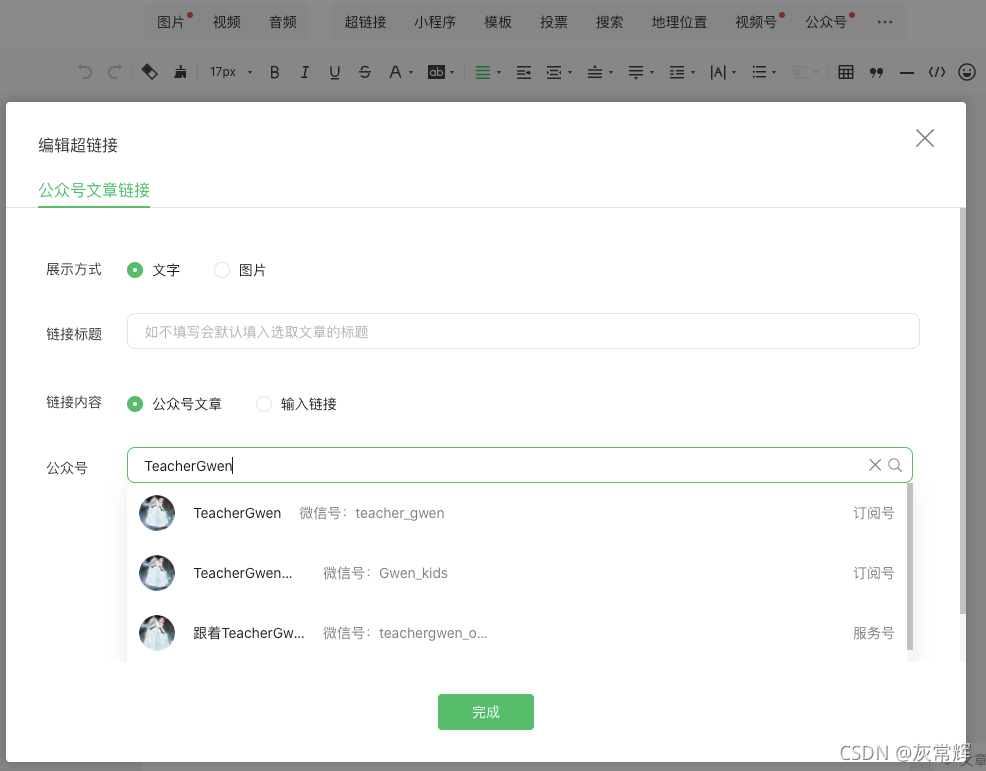986x771 pixels.
Task: Select the format painter brush icon
Action: [x=180, y=72]
